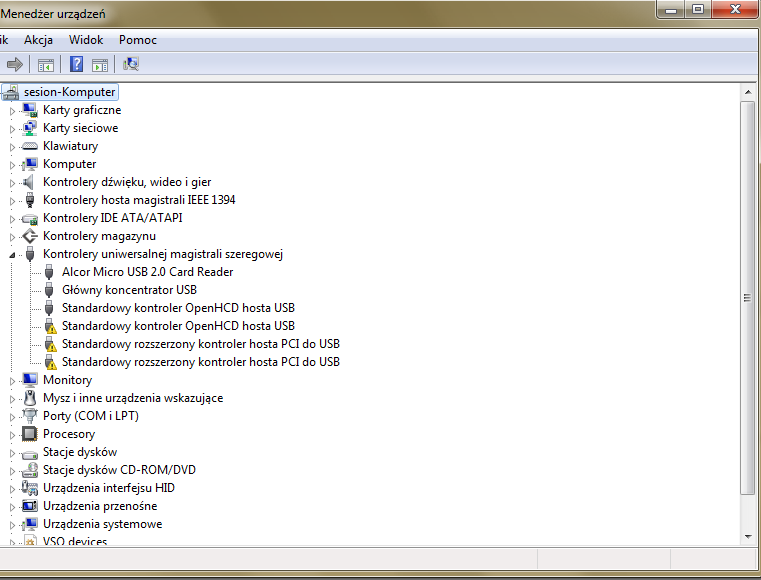This screenshot has height=580, width=761.
Task: Click the Urządzenia systemowe icon
Action: coord(30,524)
